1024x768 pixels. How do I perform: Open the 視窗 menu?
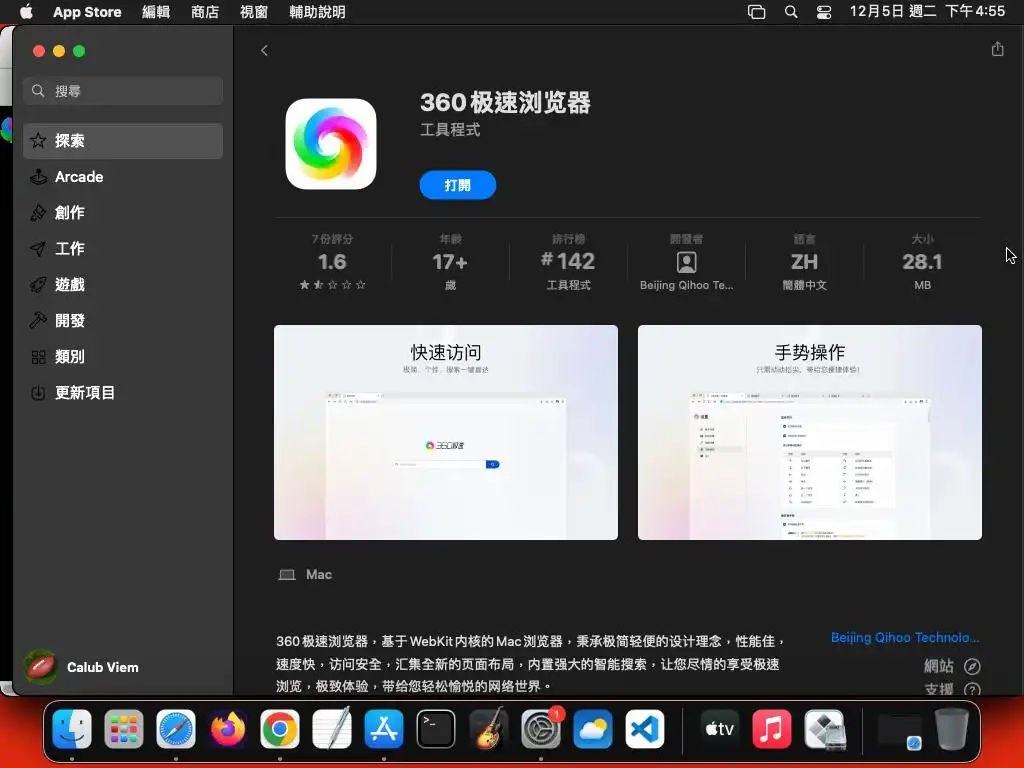253,12
